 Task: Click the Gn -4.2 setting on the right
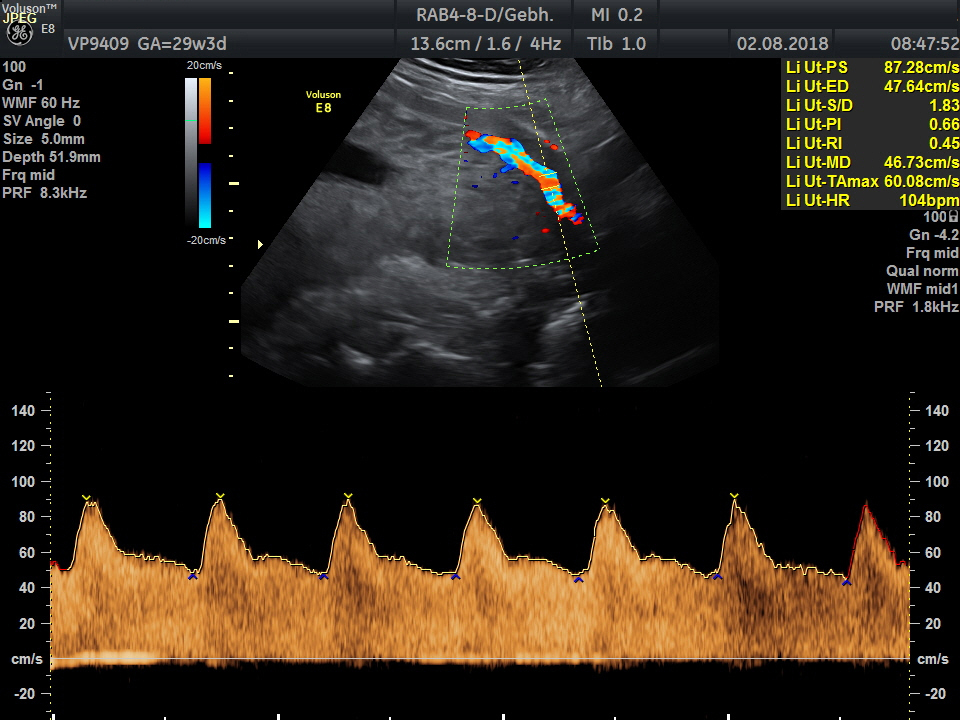pos(934,234)
